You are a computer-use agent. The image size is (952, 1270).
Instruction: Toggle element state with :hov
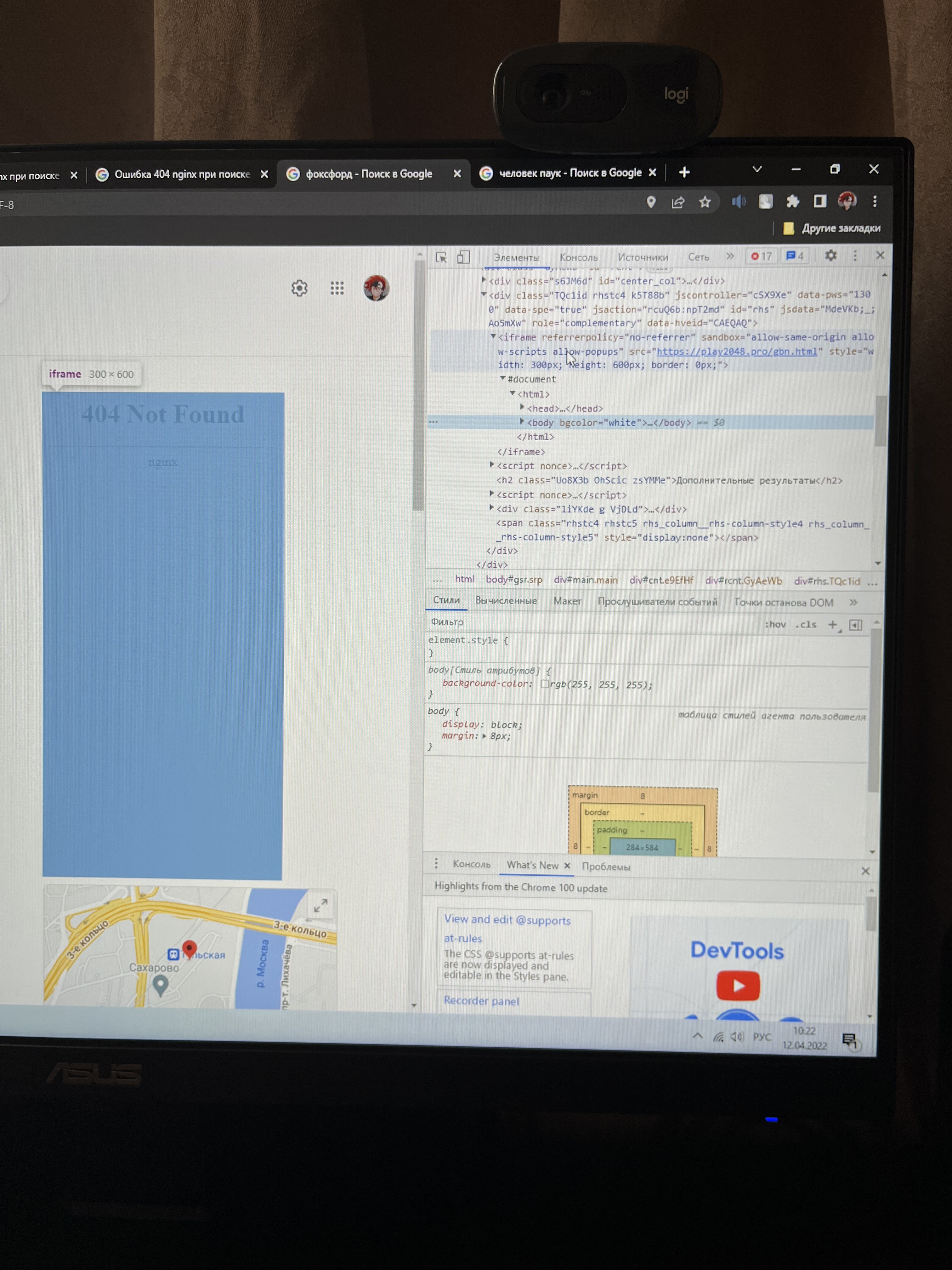coord(775,625)
